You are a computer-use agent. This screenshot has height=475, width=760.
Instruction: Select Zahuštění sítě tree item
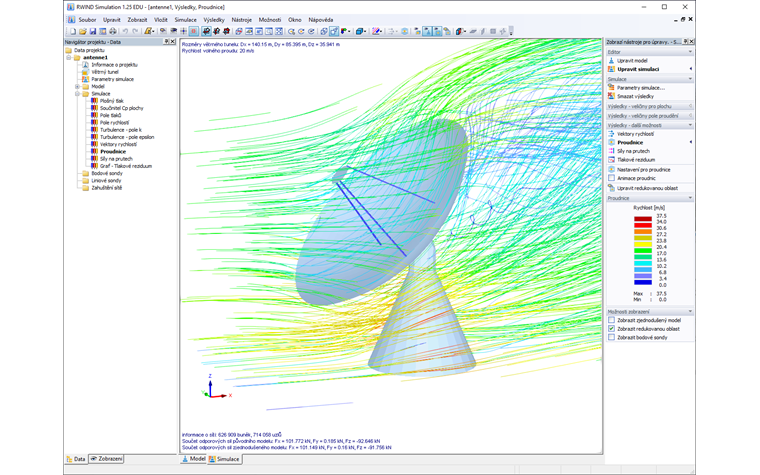(107, 188)
